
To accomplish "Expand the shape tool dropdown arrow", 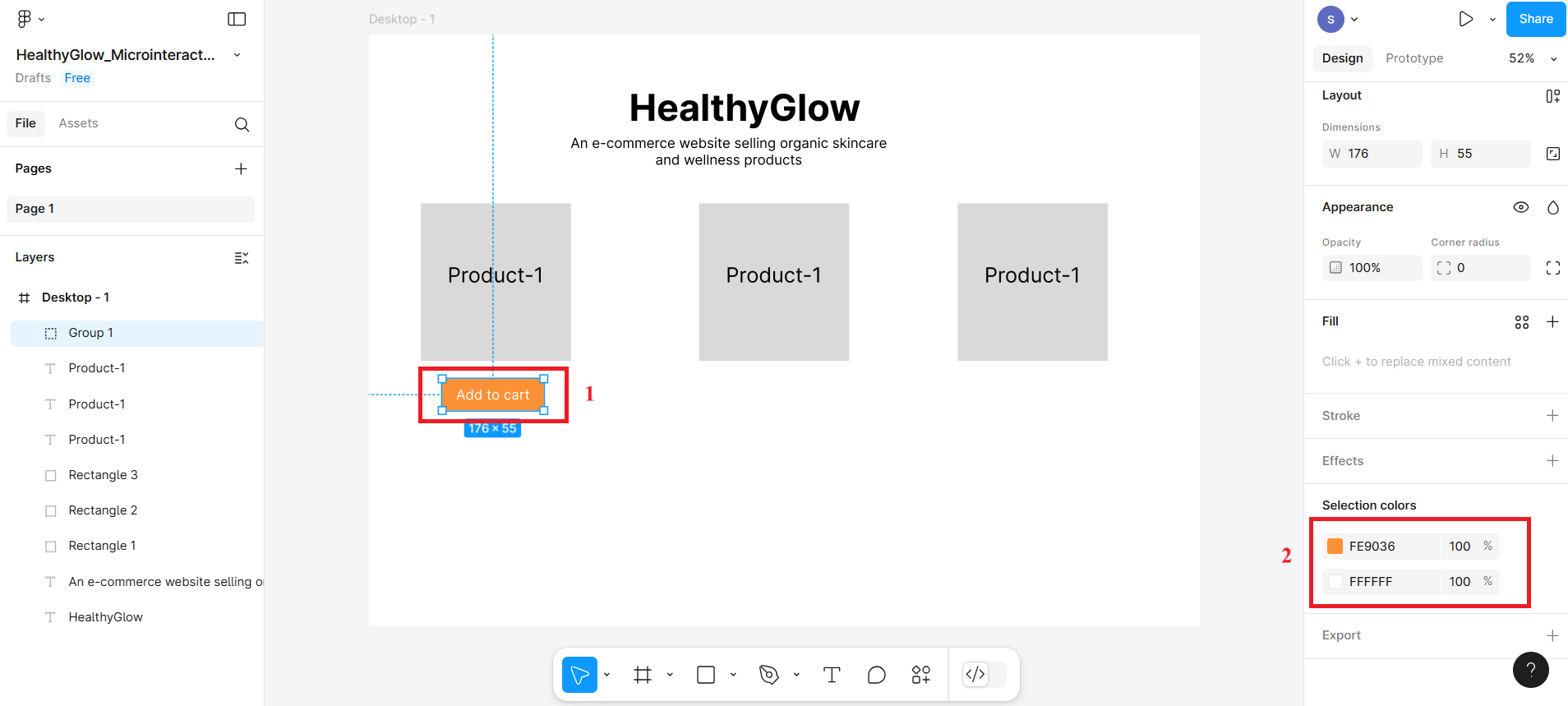I will [x=733, y=675].
